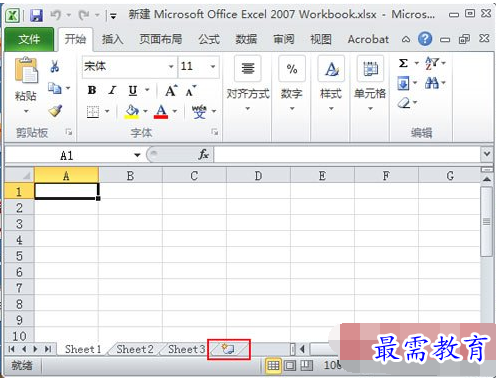Viewport: 496px width, 380px height.
Task: Select the Sheet3 worksheet tab
Action: (187, 349)
